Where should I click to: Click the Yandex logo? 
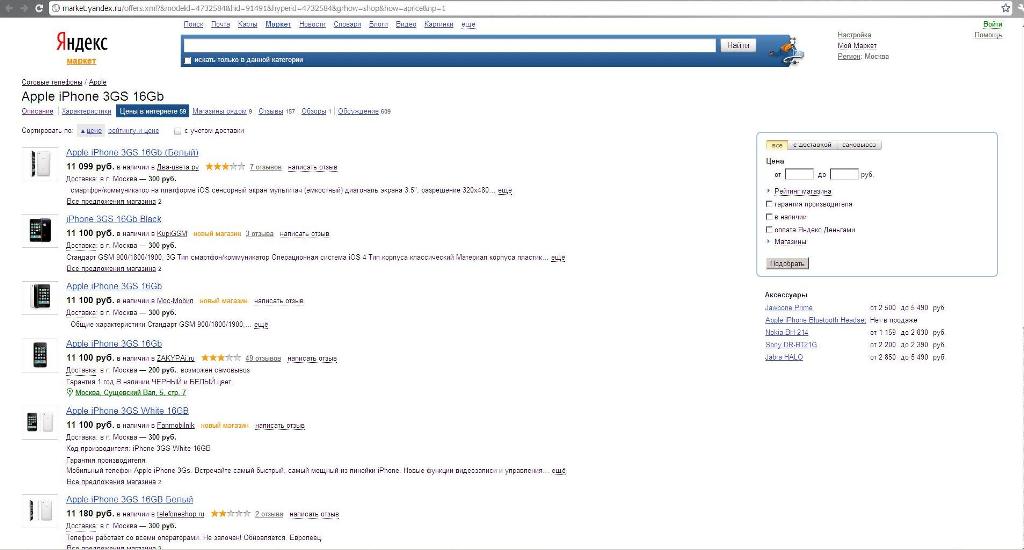click(81, 43)
